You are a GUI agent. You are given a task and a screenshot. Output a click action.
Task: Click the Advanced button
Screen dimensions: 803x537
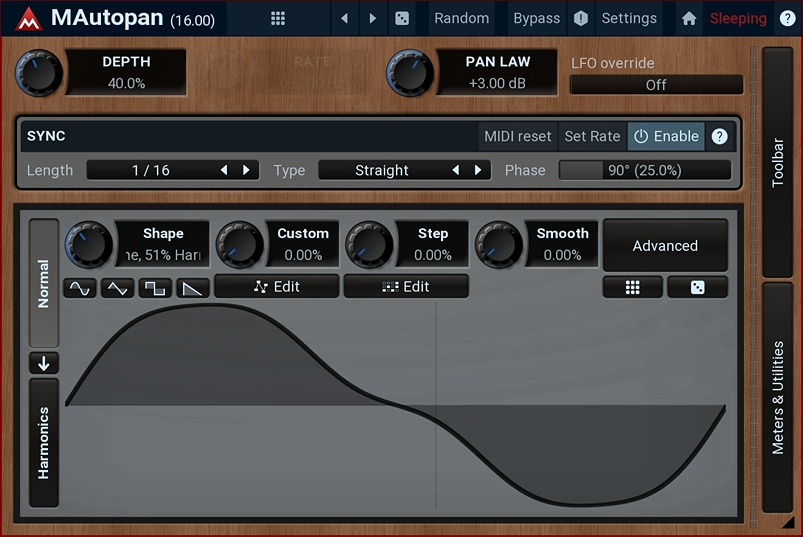665,245
